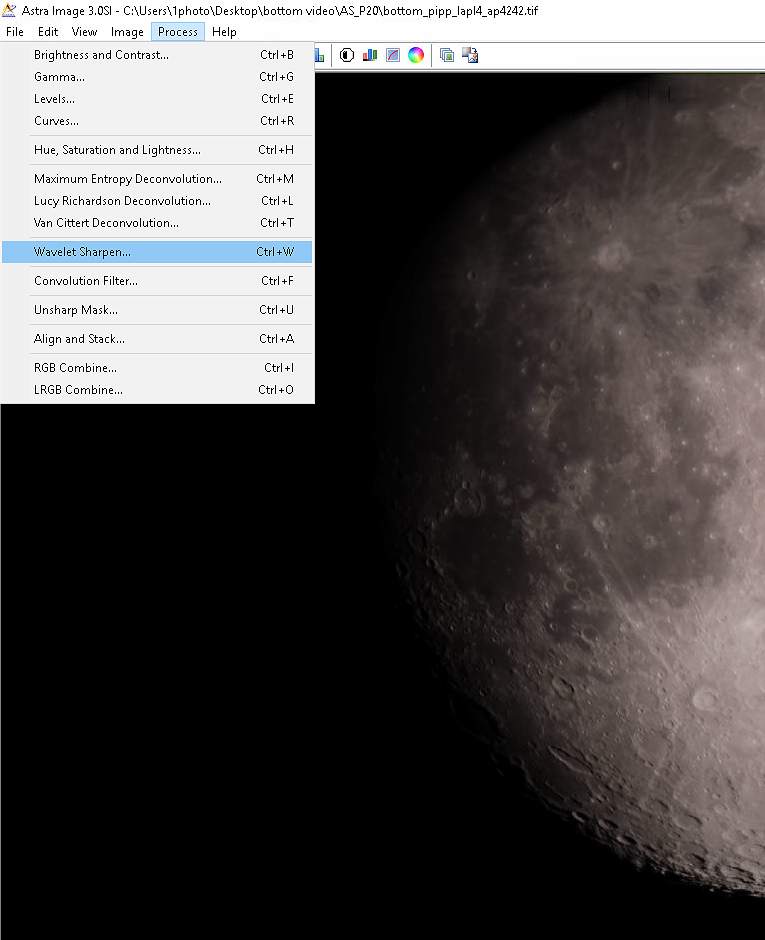The height and width of the screenshot is (940, 765).
Task: Choose Curves from Process menu
Action: 157,120
